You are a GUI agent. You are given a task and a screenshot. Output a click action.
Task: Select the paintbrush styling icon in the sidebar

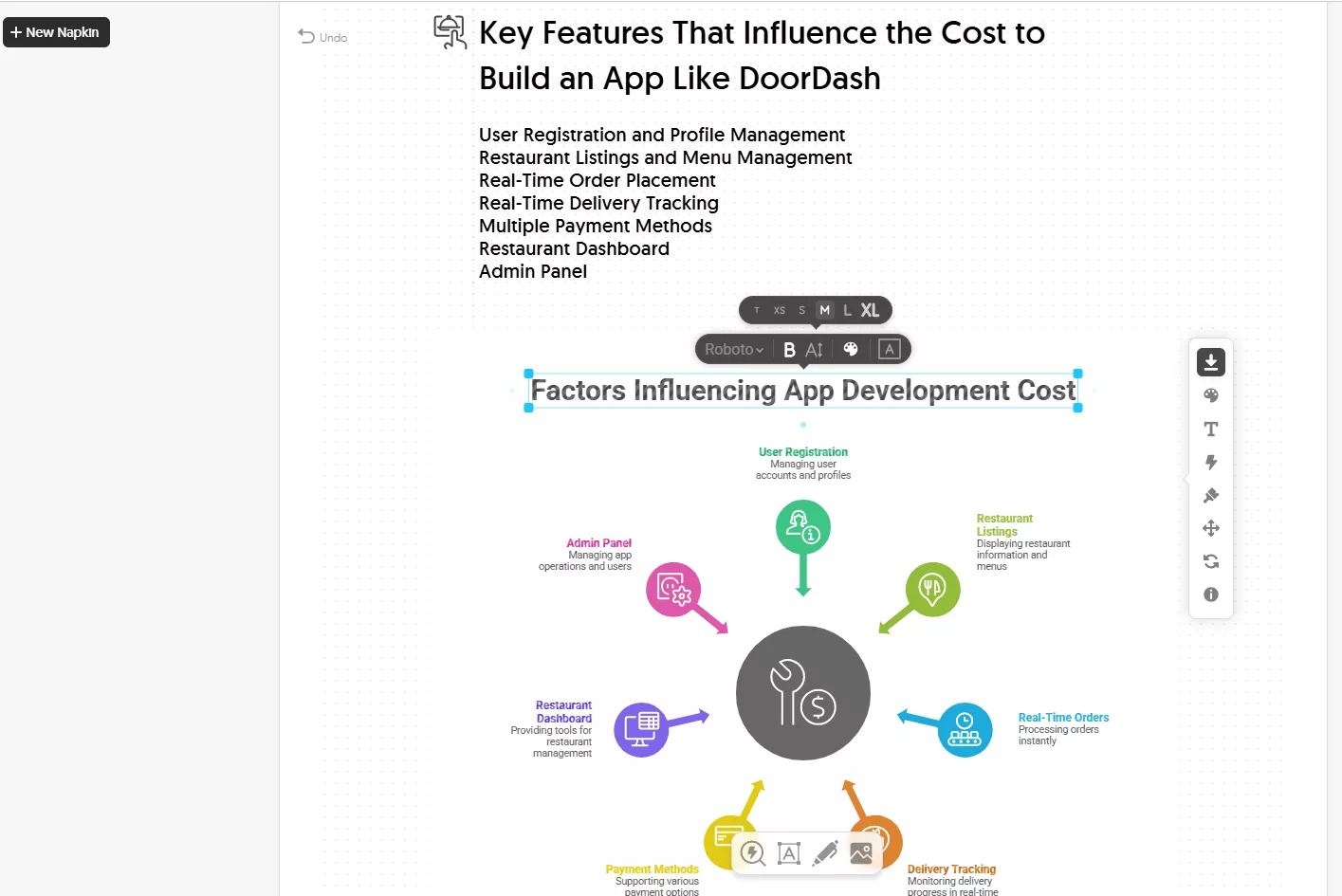click(1211, 495)
